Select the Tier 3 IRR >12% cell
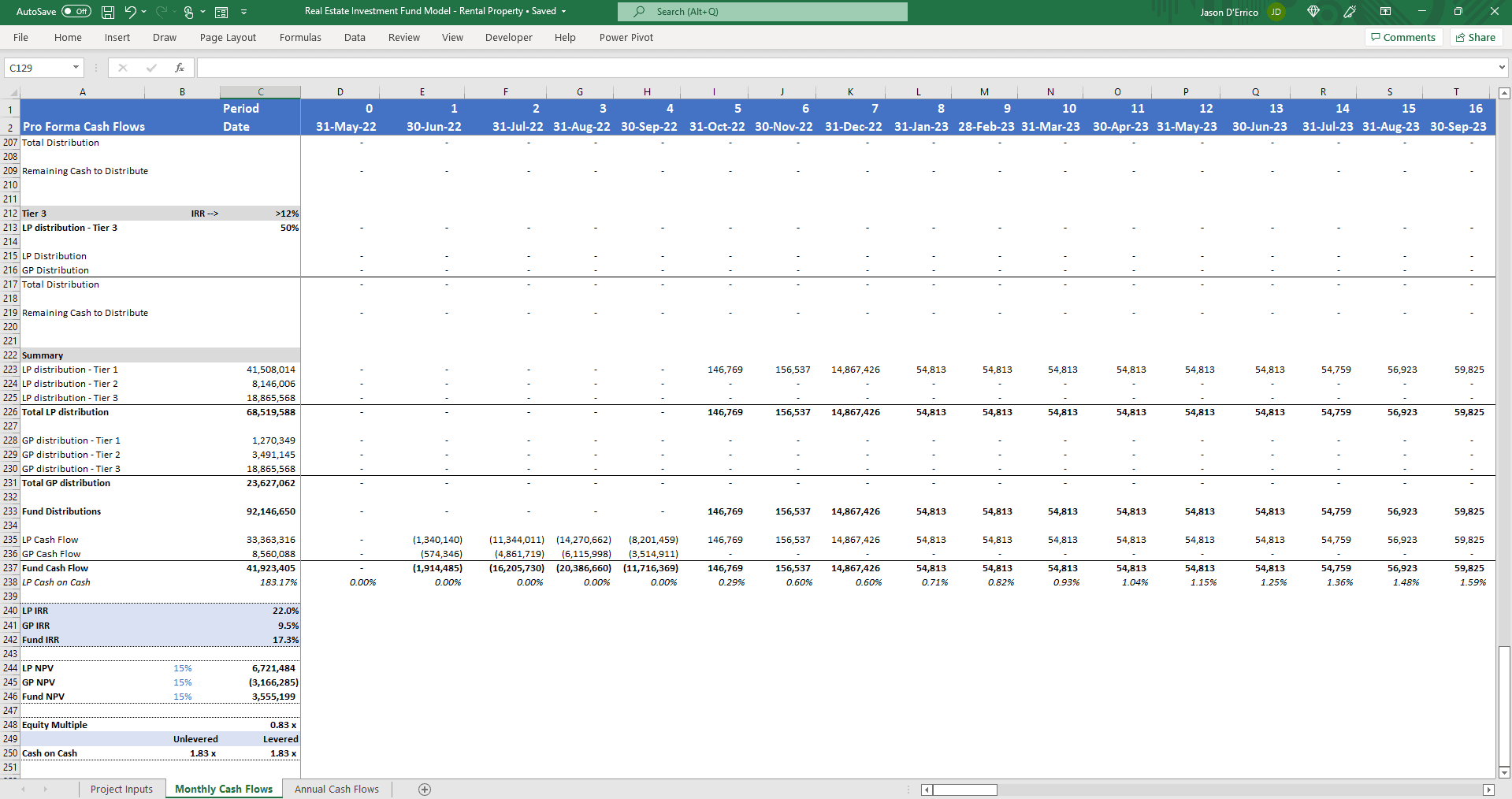Viewport: 1512px width, 799px height. (260, 214)
